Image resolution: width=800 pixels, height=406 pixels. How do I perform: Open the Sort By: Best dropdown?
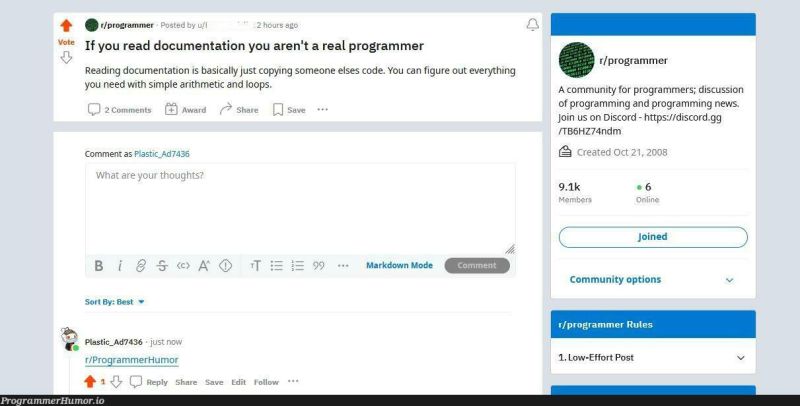point(115,302)
